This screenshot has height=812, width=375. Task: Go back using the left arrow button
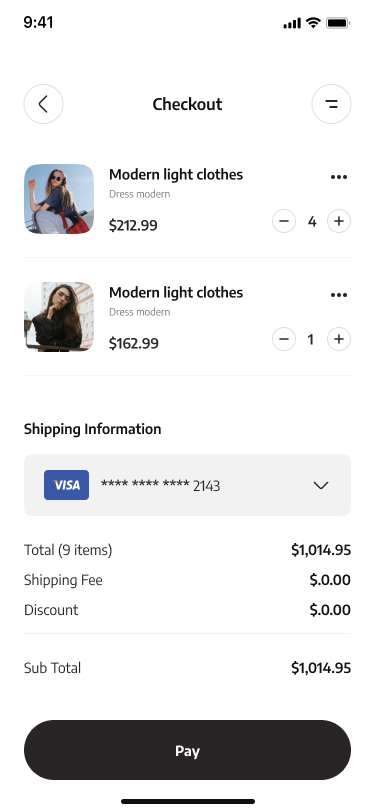click(x=44, y=104)
